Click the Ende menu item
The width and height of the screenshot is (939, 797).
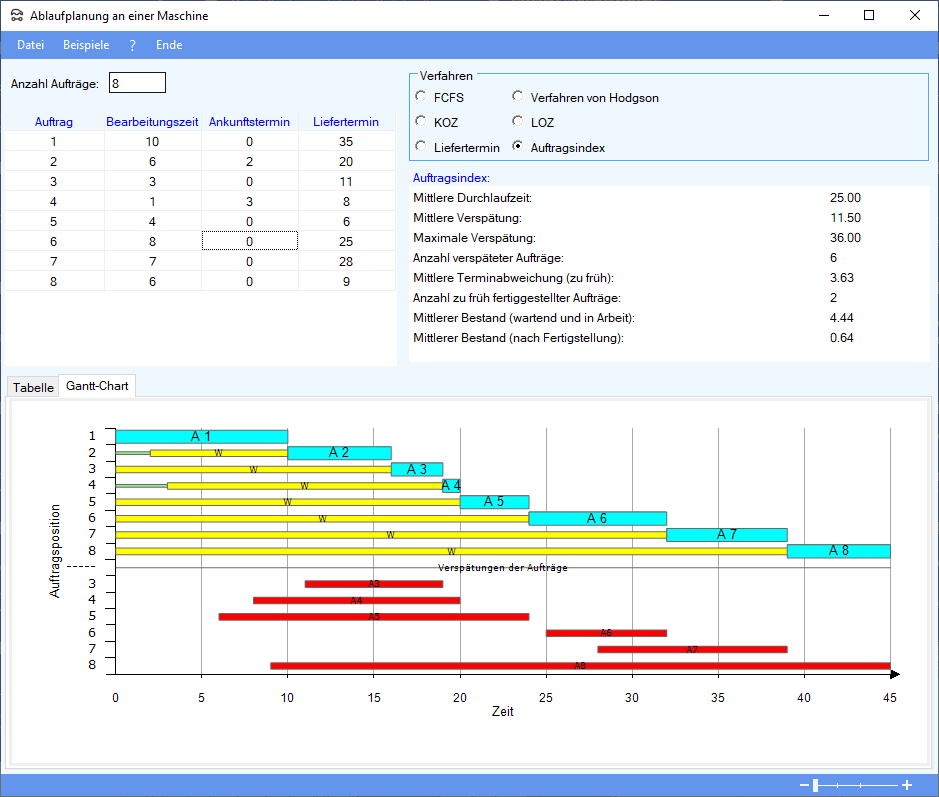pos(169,45)
